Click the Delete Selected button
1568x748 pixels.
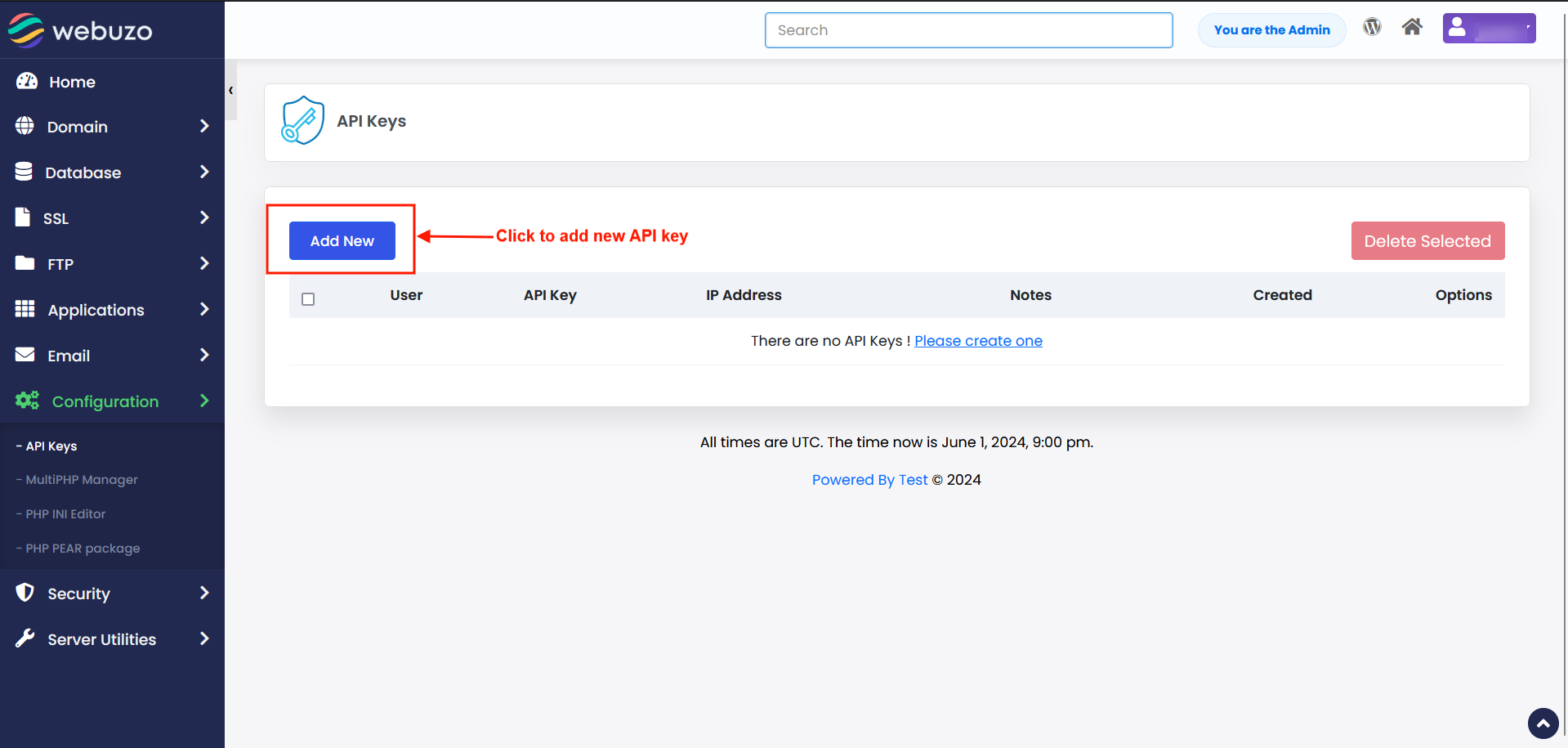pyautogui.click(x=1427, y=241)
